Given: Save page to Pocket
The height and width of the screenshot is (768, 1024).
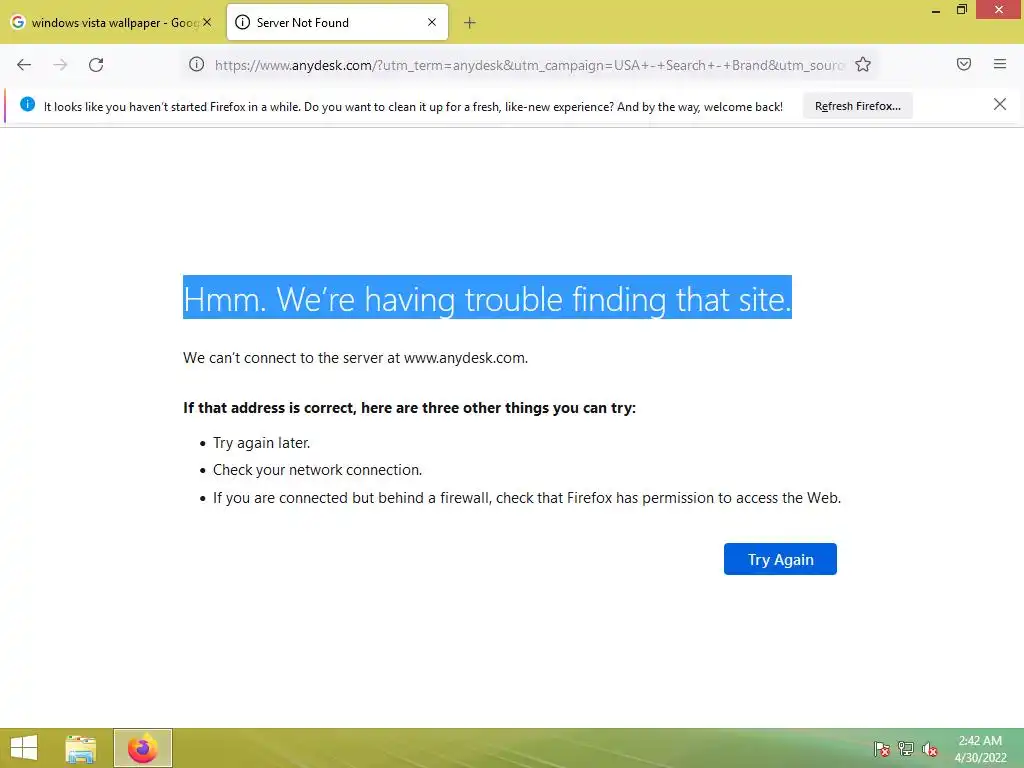Looking at the screenshot, I should pyautogui.click(x=964, y=64).
